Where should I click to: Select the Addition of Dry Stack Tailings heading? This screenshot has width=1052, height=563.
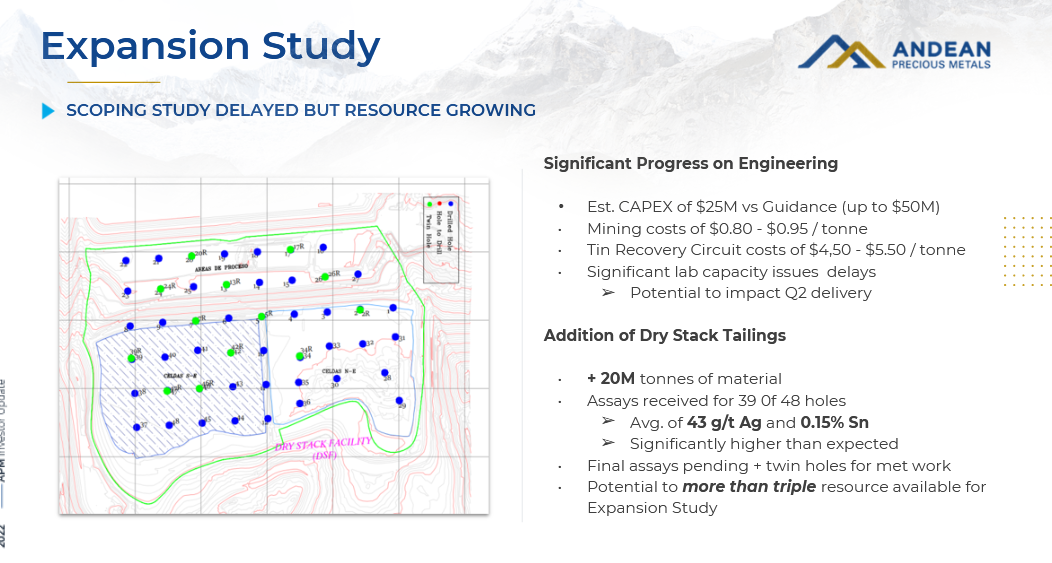[x=664, y=335]
